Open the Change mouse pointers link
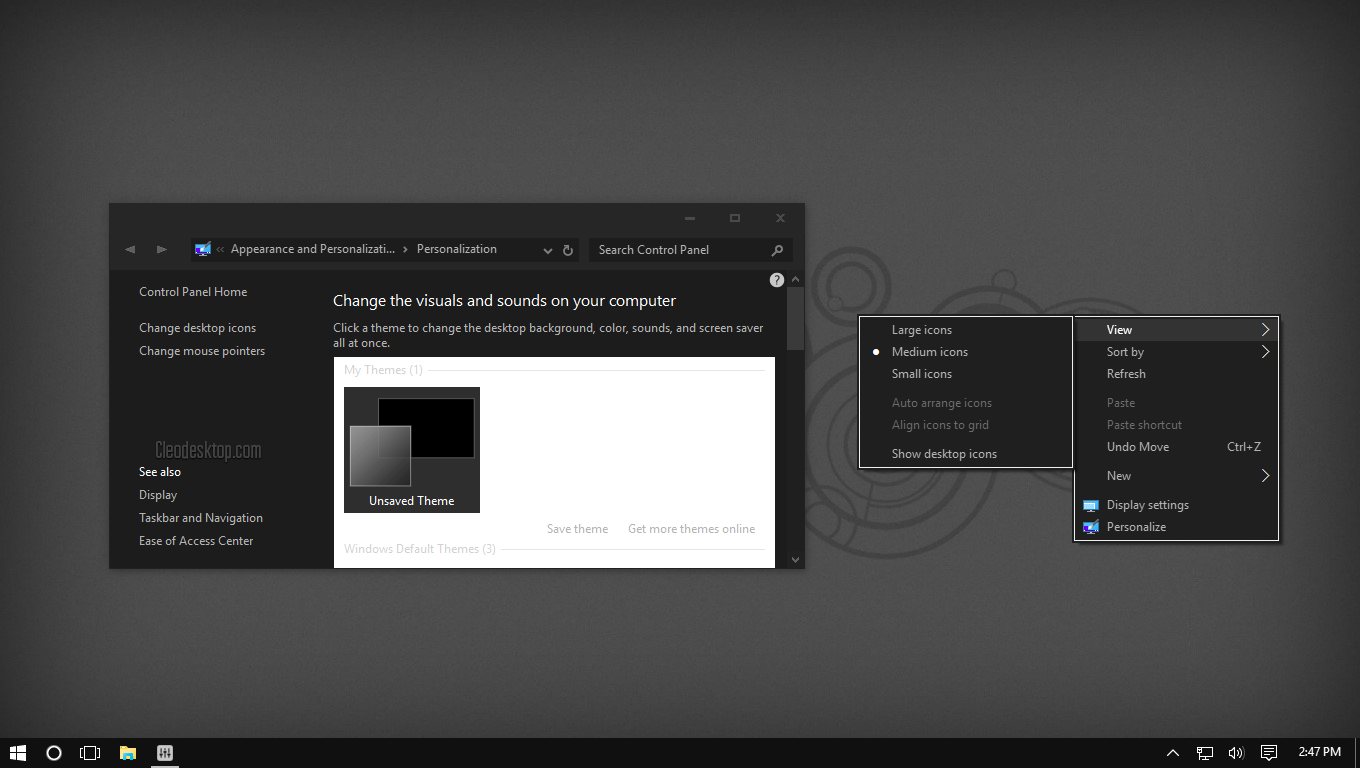This screenshot has width=1360, height=768. [x=202, y=351]
